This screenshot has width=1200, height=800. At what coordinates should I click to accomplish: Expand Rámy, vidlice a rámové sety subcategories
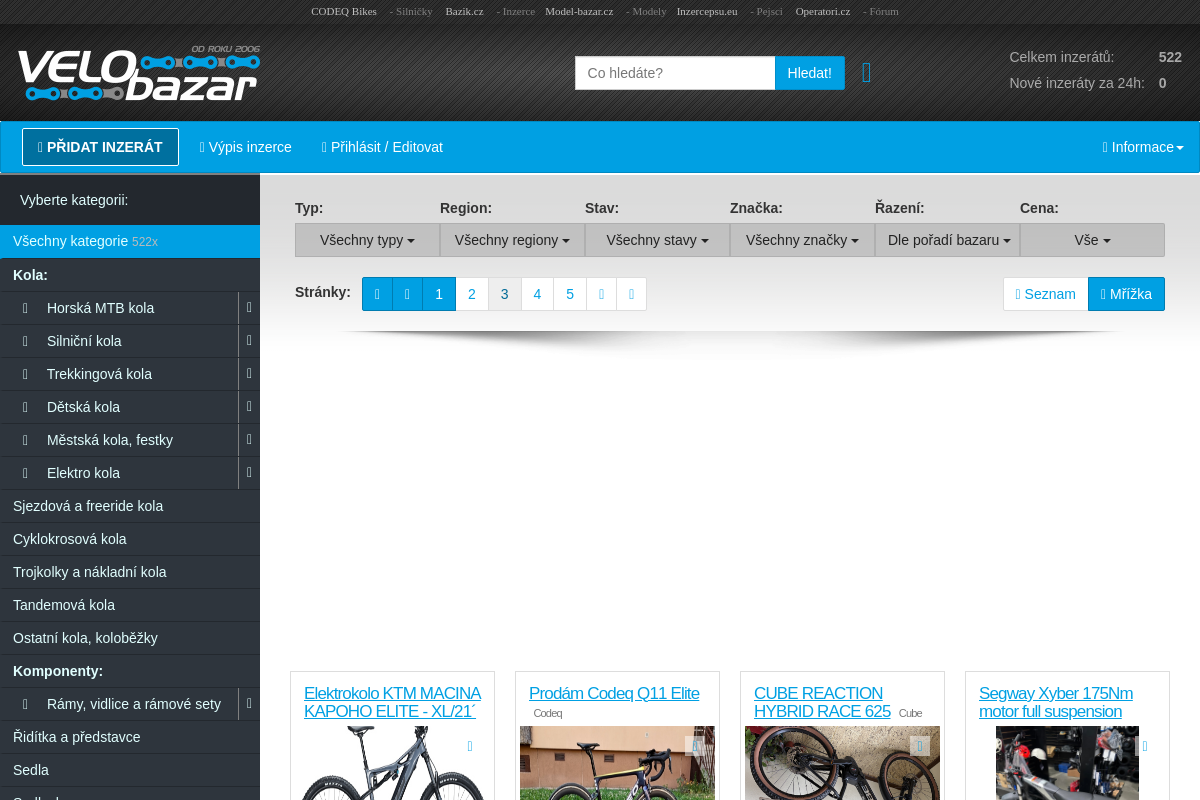[x=249, y=704]
